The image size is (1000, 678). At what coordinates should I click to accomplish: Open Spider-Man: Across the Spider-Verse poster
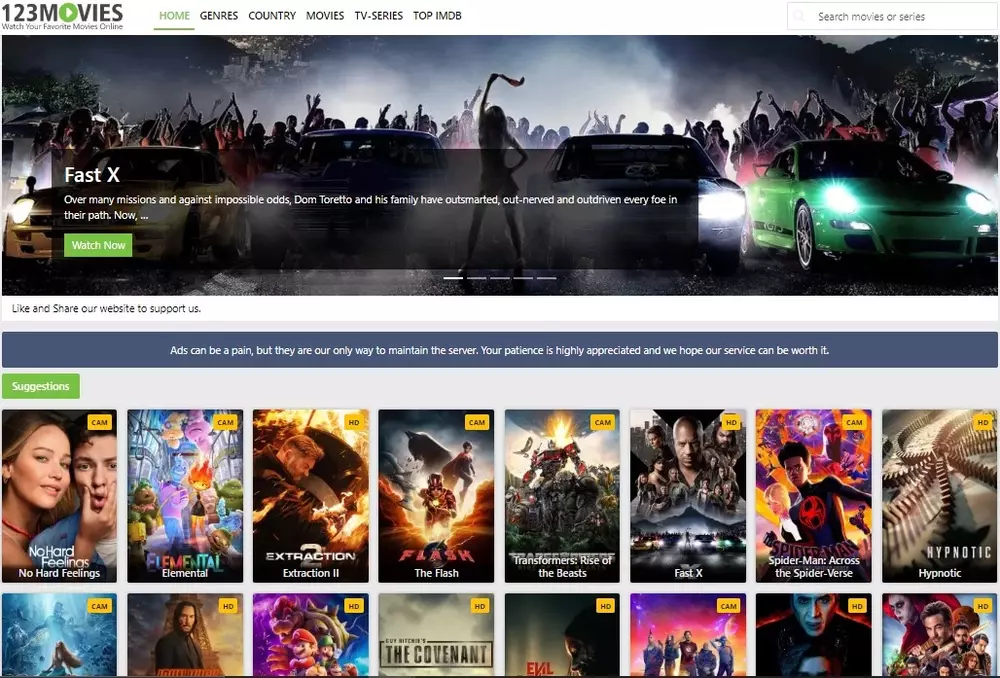814,496
